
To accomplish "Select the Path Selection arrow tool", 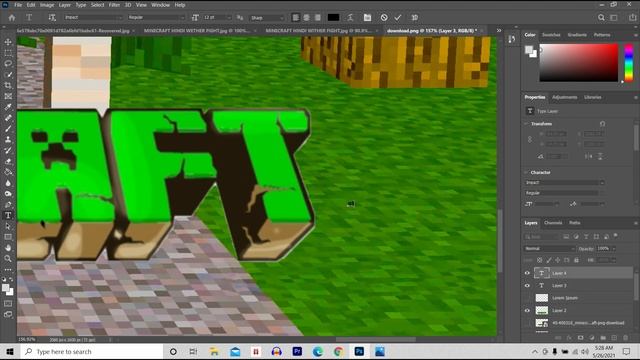I will coord(8,226).
